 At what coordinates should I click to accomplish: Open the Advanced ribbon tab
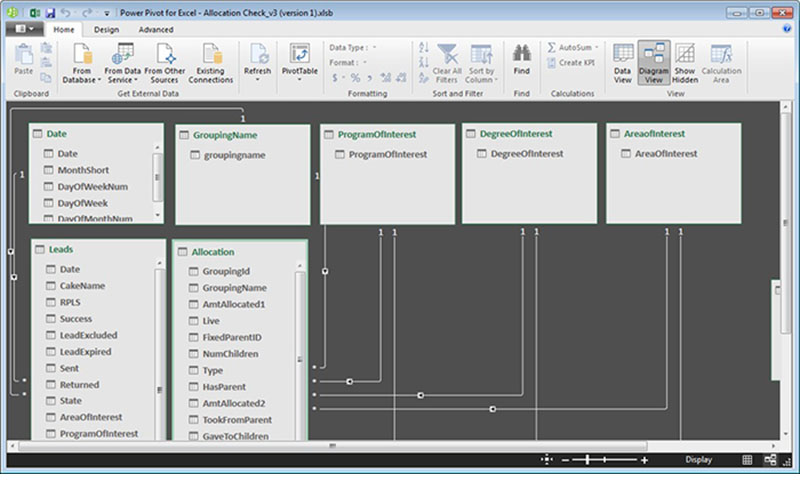pos(156,30)
